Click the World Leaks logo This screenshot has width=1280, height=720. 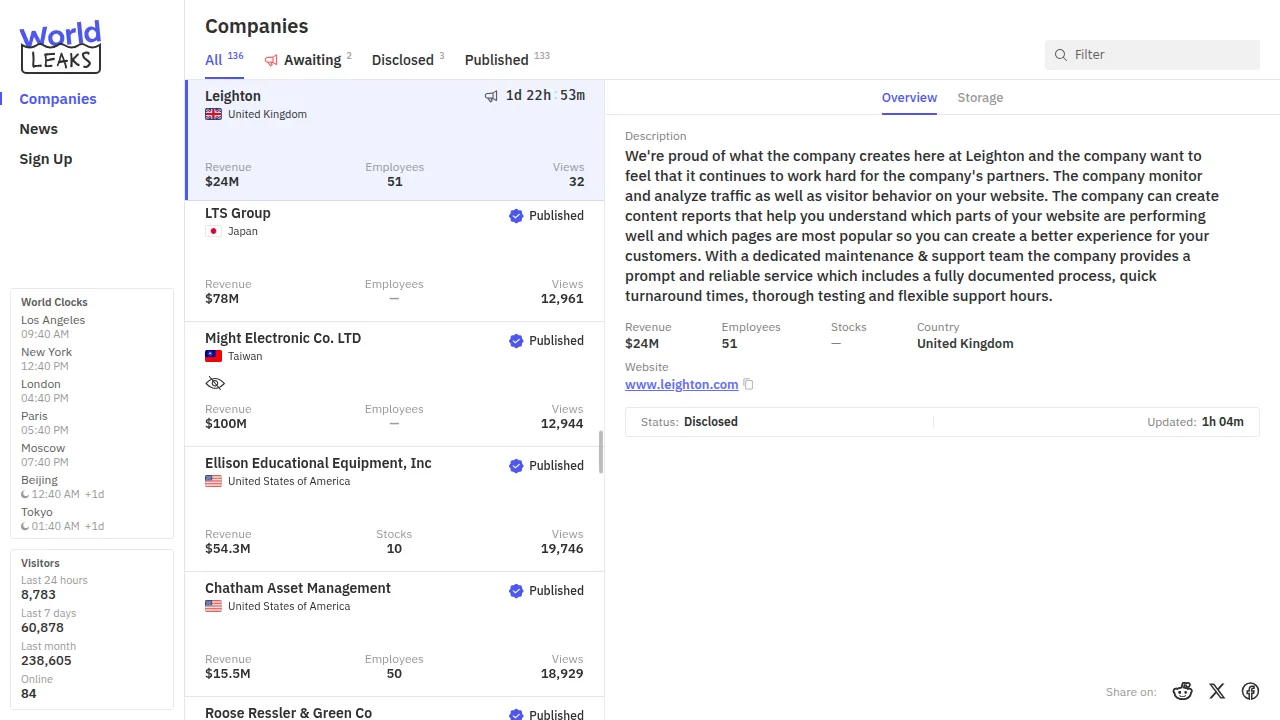(60, 47)
